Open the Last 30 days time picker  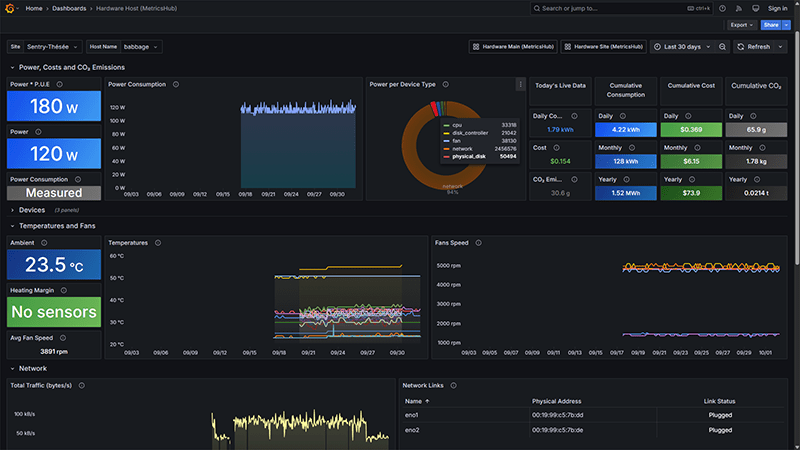point(690,46)
